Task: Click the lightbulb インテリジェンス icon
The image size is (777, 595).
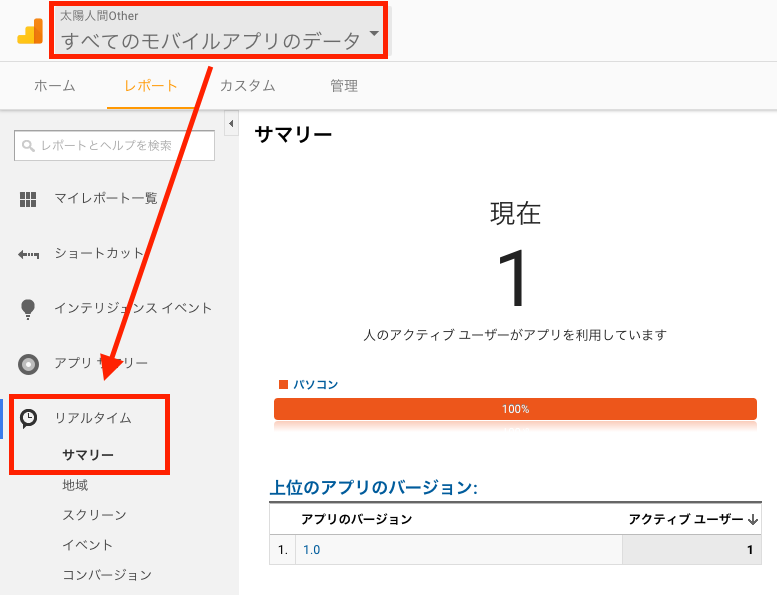Action: point(28,309)
